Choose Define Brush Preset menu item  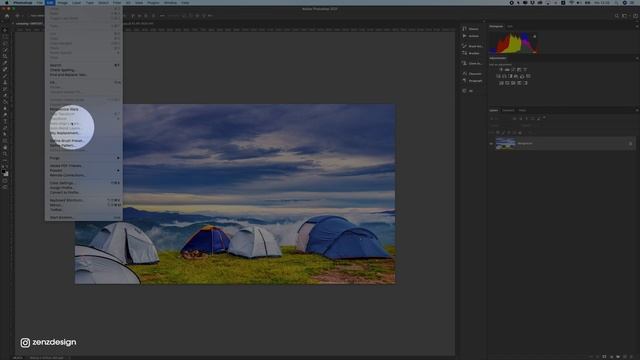click(84, 140)
